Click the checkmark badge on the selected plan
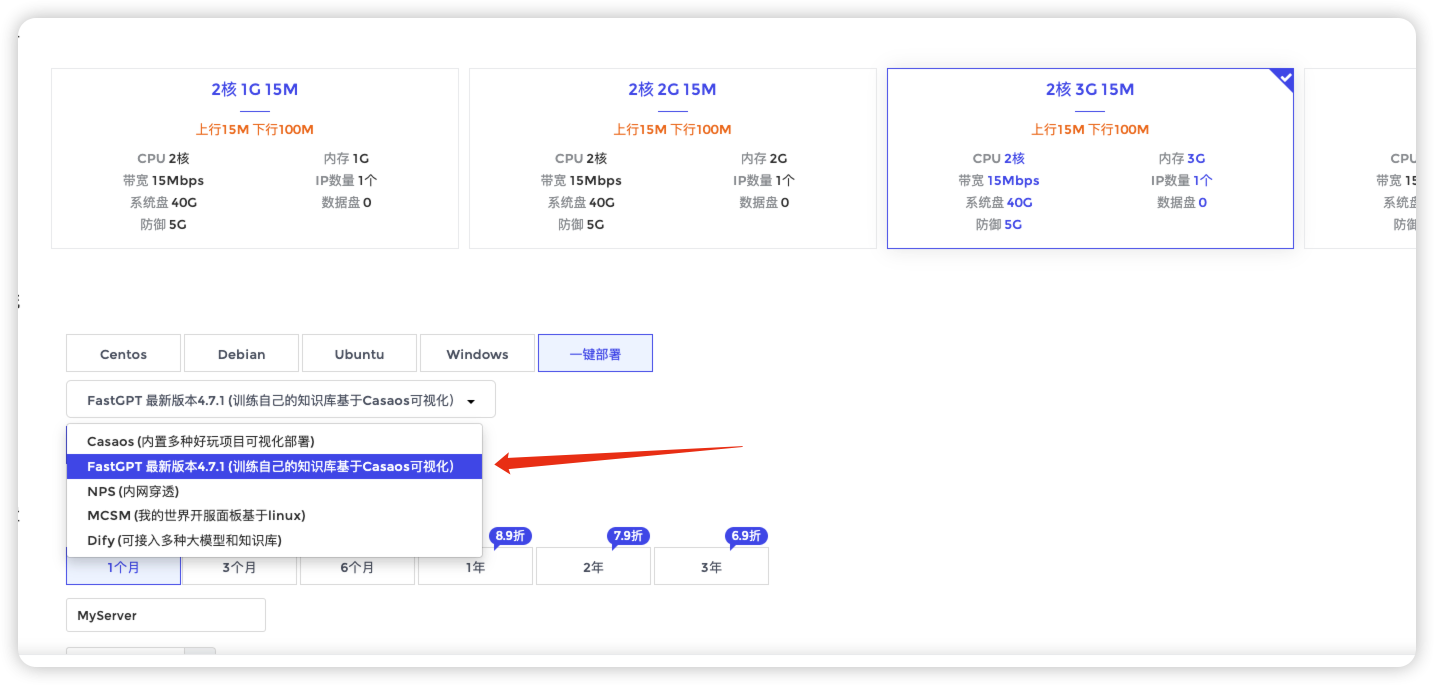 pos(1284,78)
